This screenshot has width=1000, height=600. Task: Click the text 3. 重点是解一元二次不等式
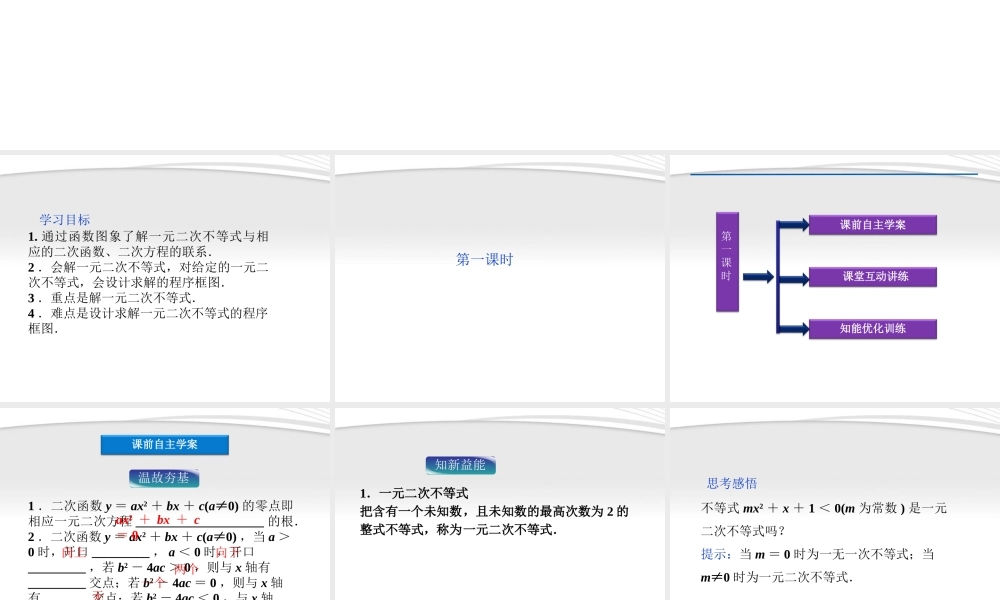click(x=112, y=298)
